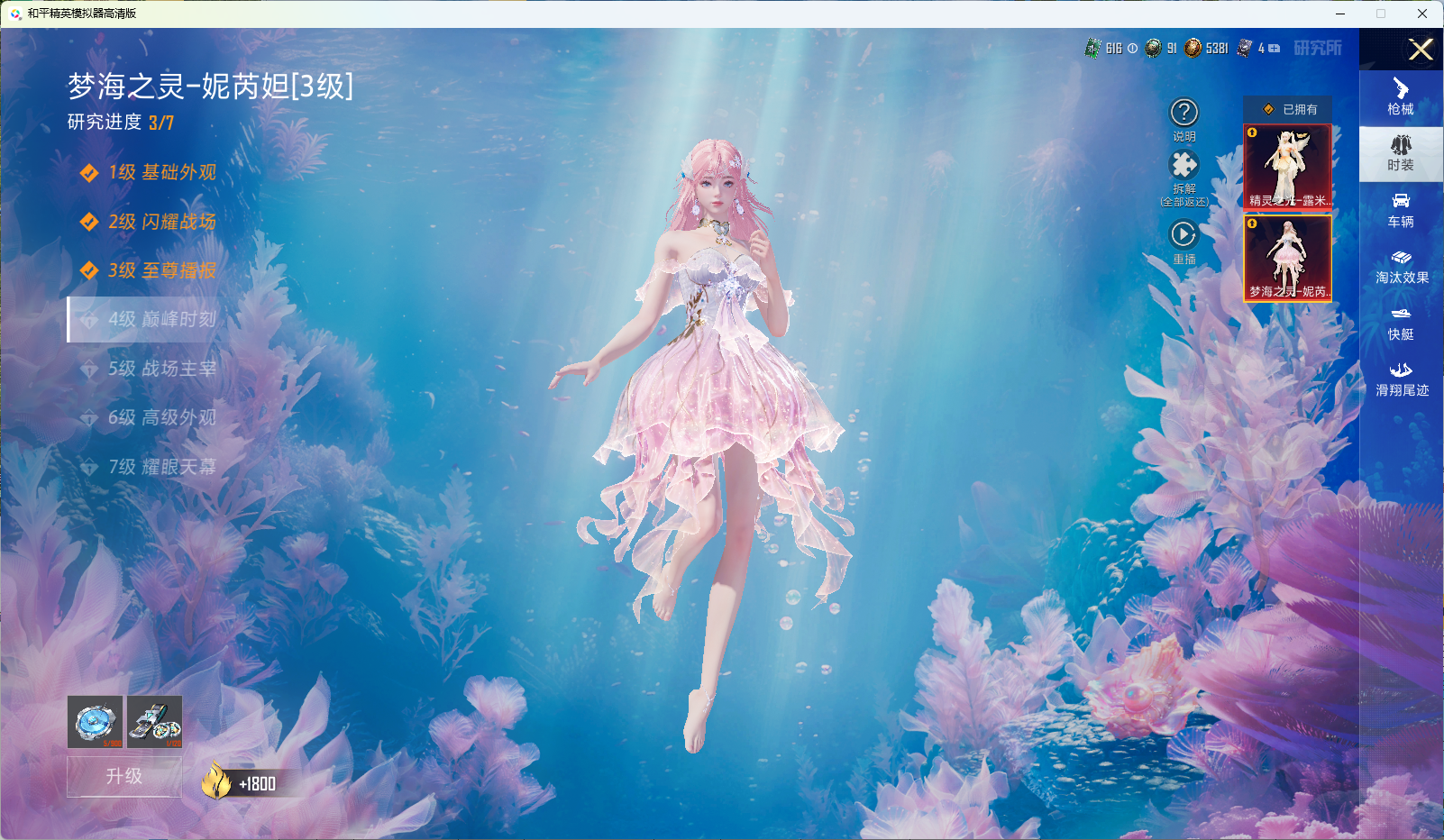Select the 精灵之光-露米 outfit thumbnail

pos(1288,167)
